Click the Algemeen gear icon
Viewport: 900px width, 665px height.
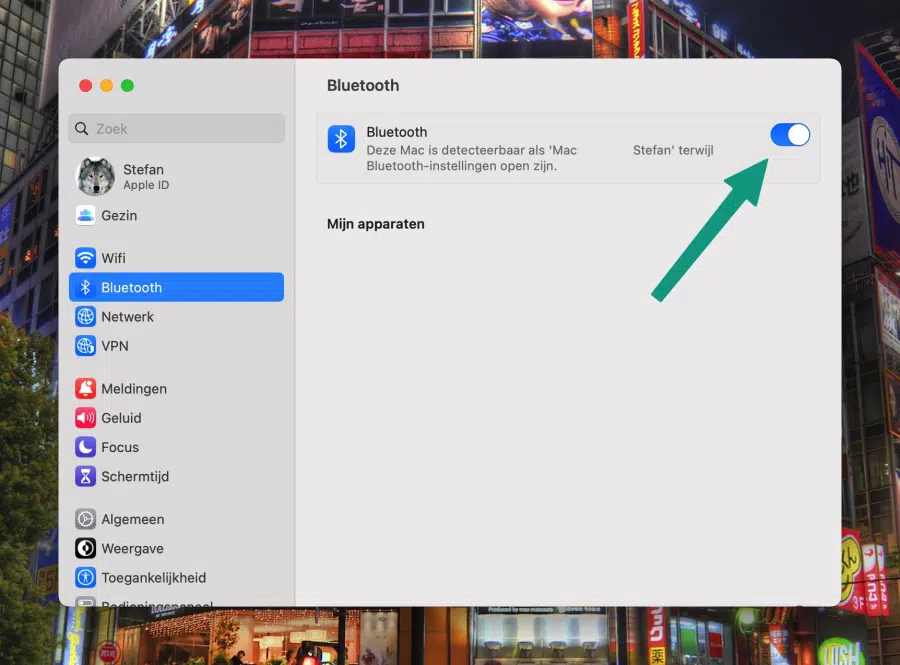pos(86,519)
